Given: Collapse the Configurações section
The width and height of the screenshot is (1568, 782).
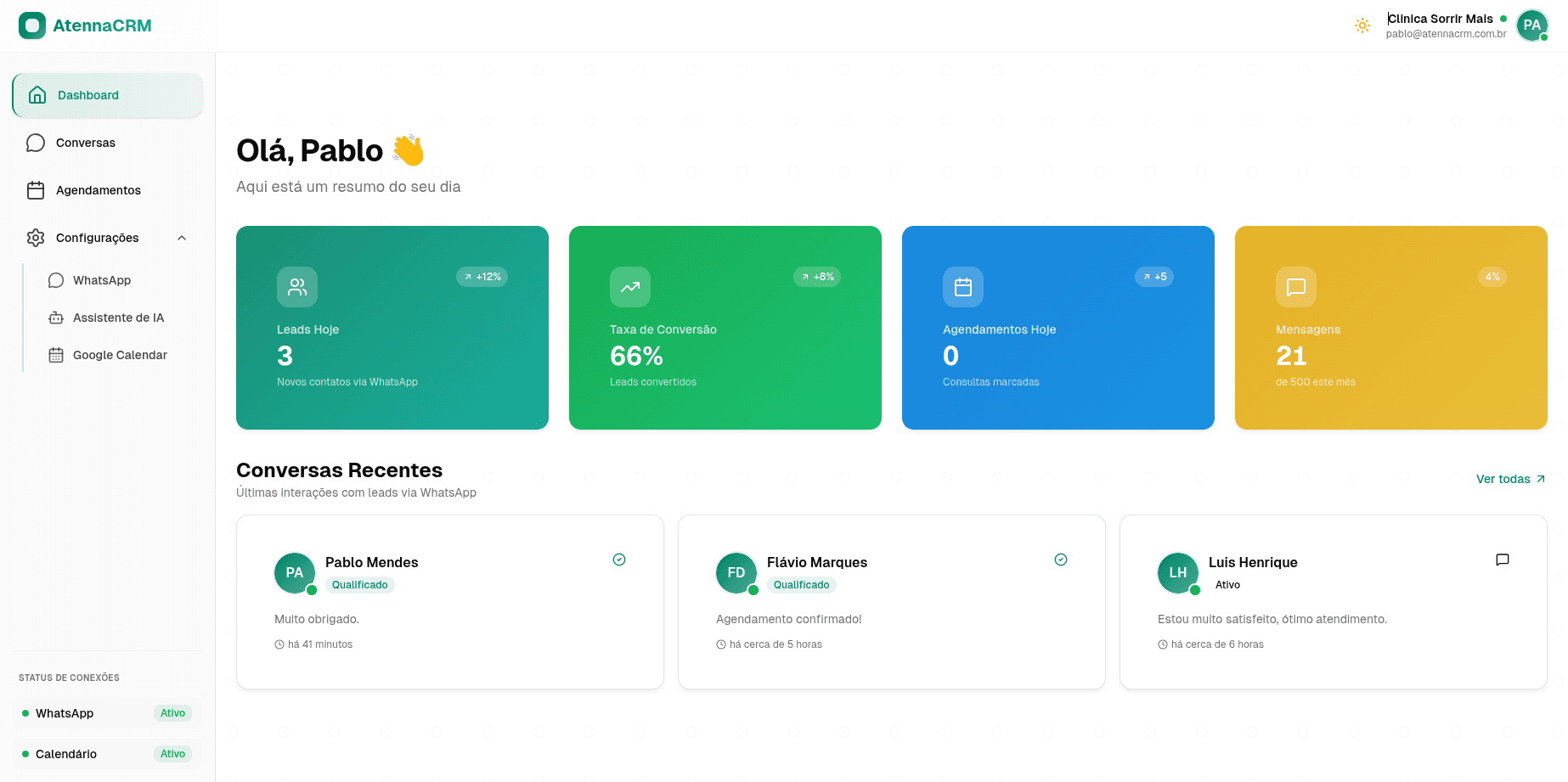Looking at the screenshot, I should tap(181, 238).
